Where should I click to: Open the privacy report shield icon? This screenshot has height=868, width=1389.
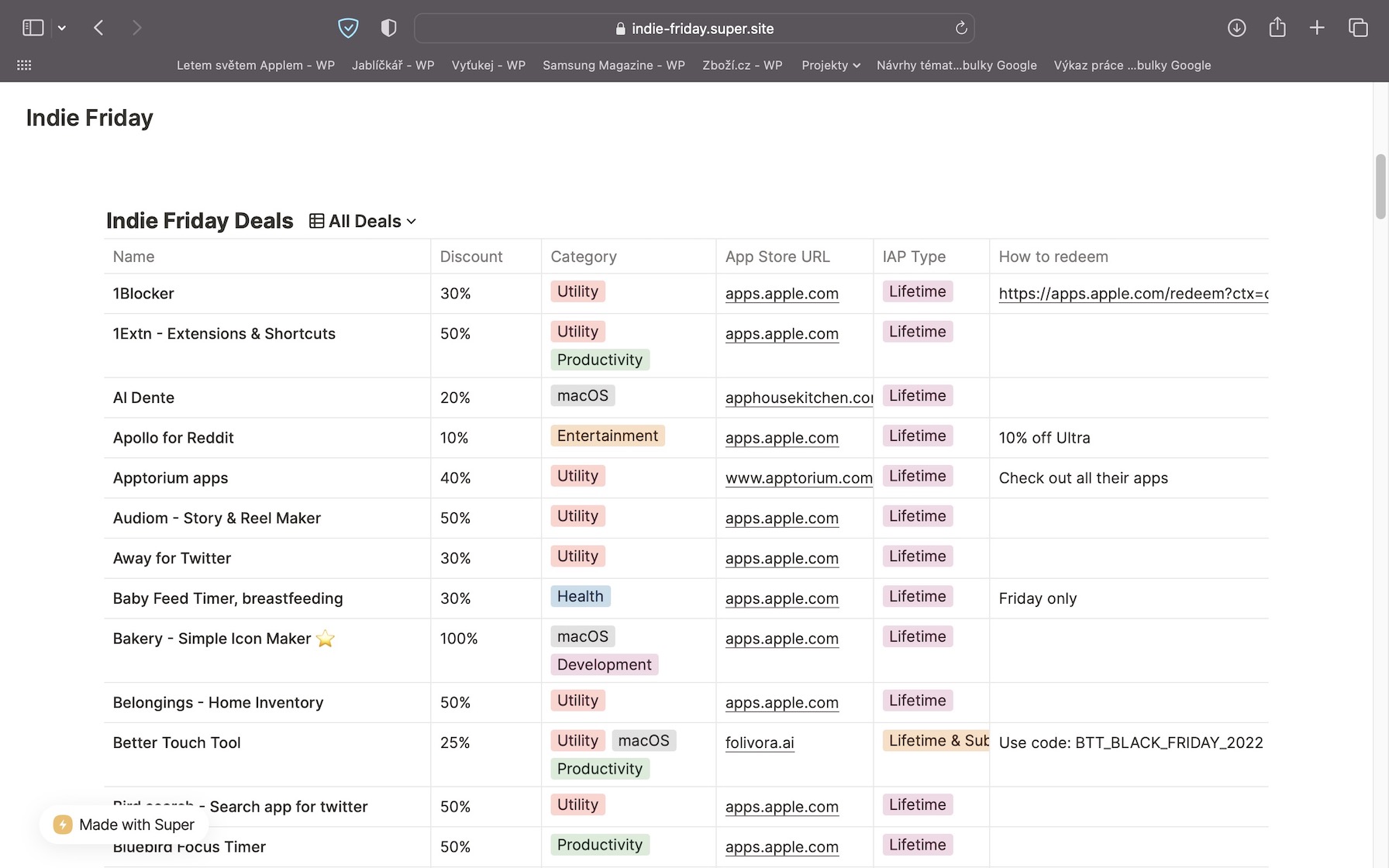pos(388,28)
